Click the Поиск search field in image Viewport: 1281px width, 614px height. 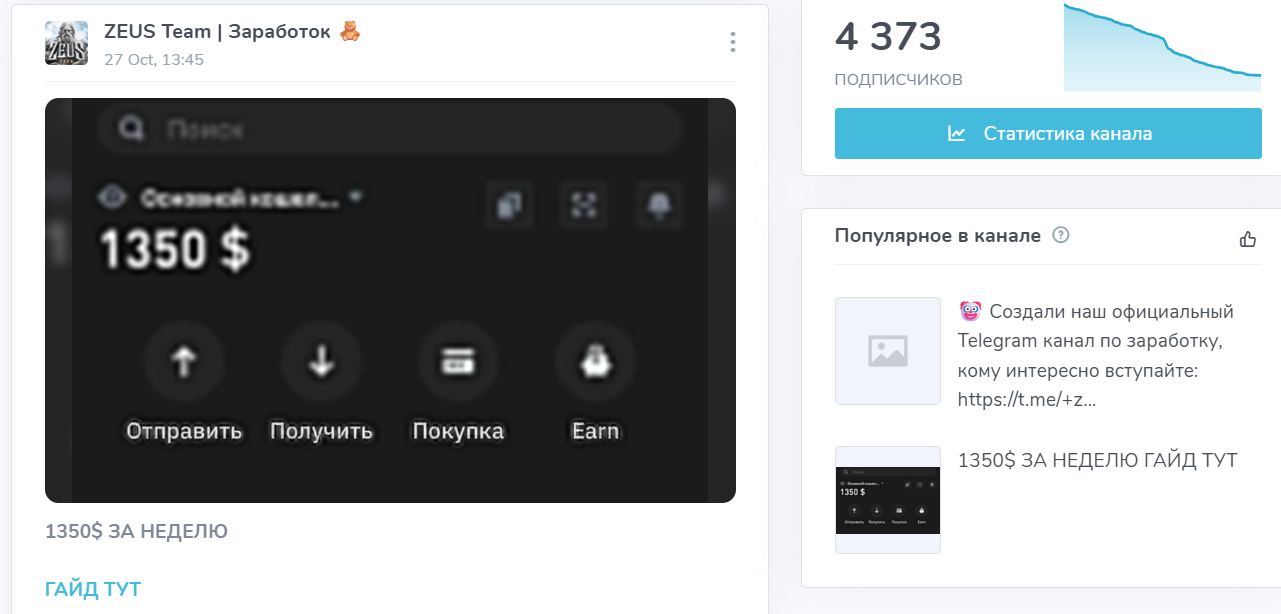pyautogui.click(x=390, y=129)
